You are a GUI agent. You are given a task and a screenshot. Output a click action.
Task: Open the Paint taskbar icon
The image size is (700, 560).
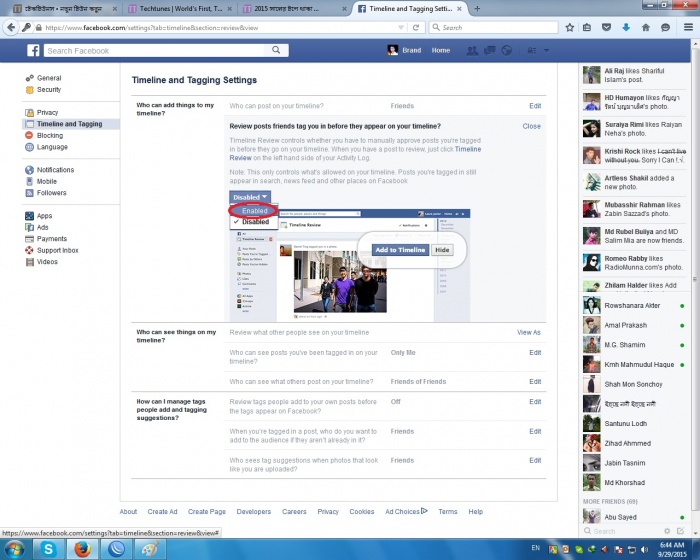pyautogui.click(x=150, y=549)
